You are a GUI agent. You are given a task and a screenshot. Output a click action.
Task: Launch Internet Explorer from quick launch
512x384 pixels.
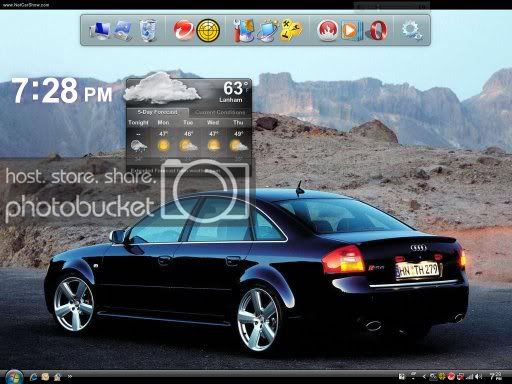pos(33,377)
